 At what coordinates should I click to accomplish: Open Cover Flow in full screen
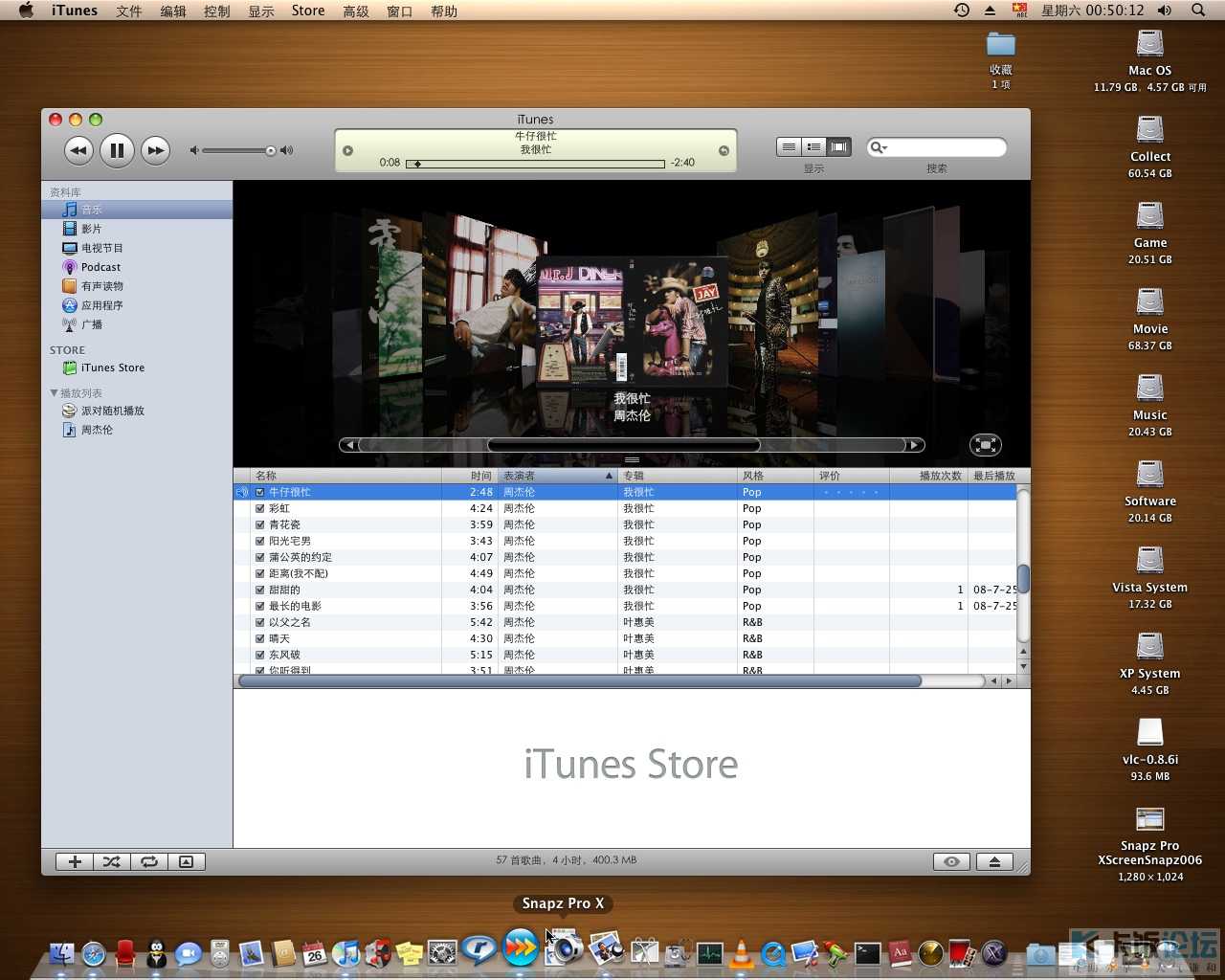click(985, 444)
